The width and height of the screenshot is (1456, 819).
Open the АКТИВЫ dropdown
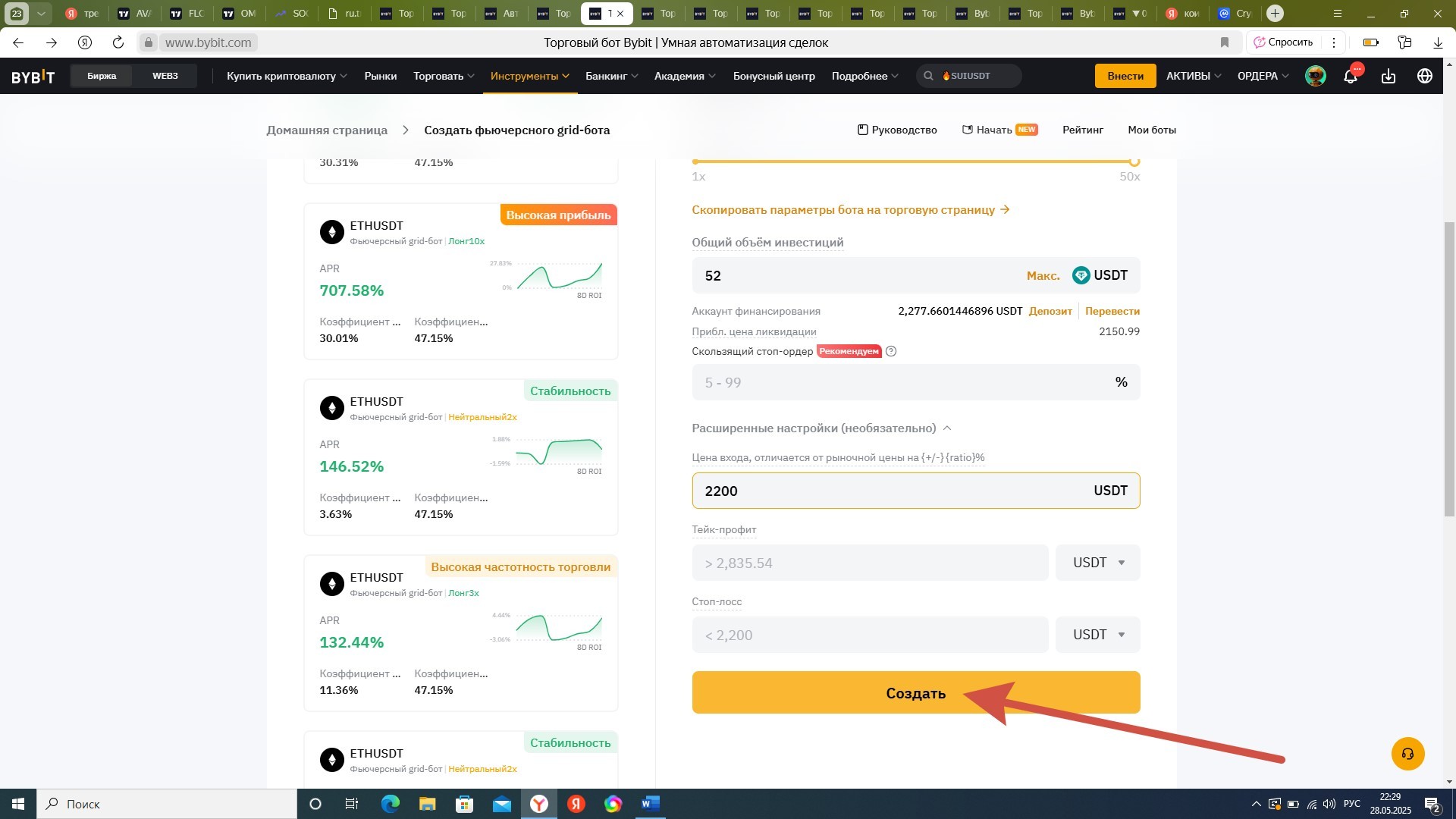(x=1194, y=76)
